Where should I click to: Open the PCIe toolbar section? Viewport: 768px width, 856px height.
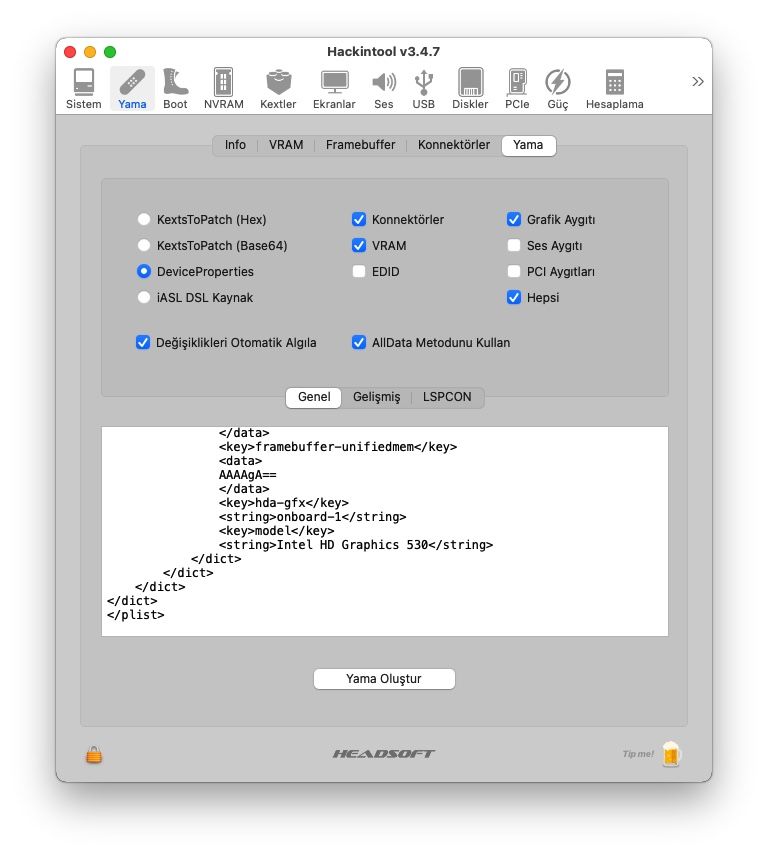pyautogui.click(x=517, y=88)
